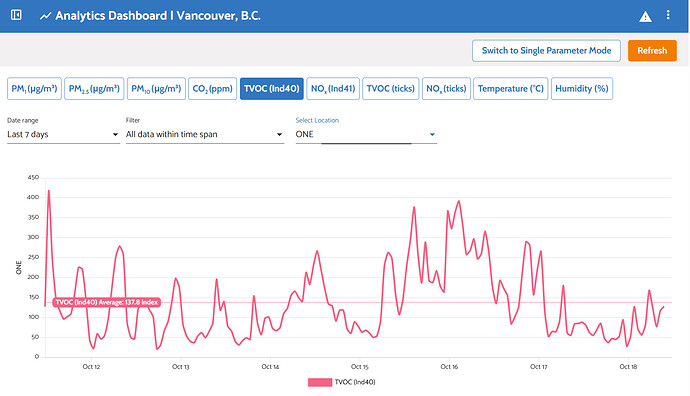Select the CO2 (ppm) parameter
690x396 pixels.
[x=213, y=89]
